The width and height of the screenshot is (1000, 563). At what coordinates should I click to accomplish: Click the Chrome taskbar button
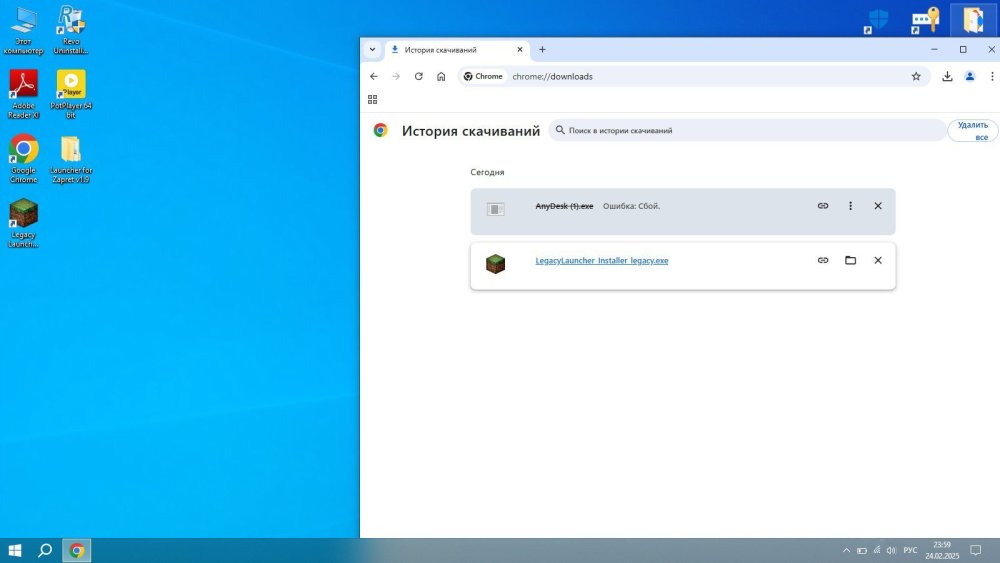coord(77,550)
